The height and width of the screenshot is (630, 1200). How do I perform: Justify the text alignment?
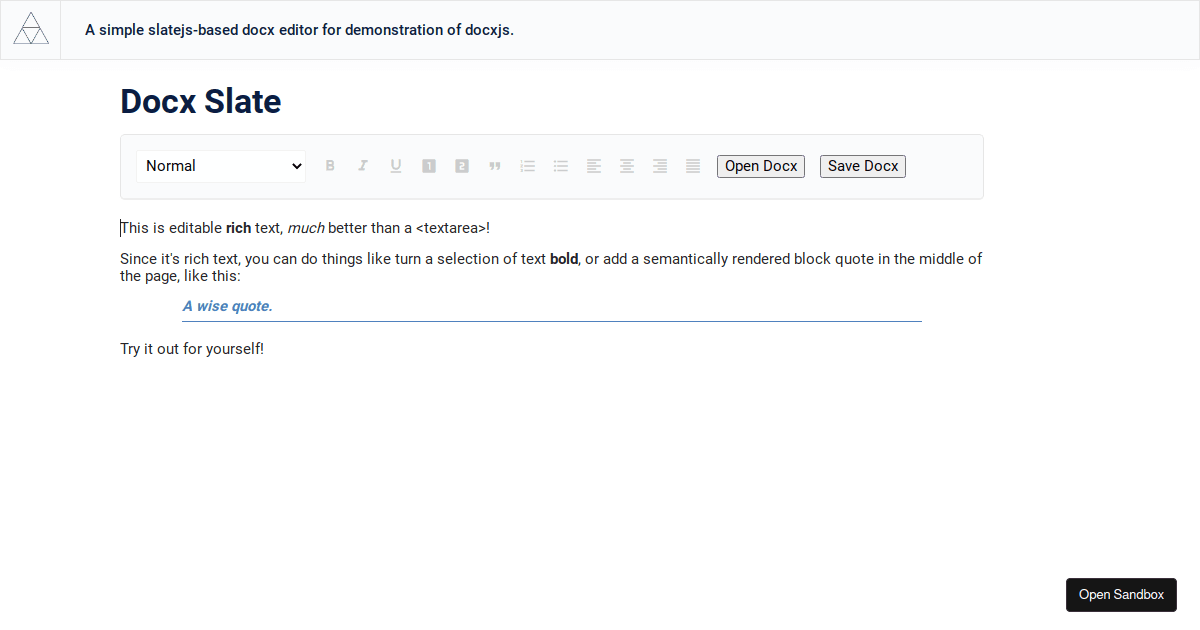click(693, 166)
